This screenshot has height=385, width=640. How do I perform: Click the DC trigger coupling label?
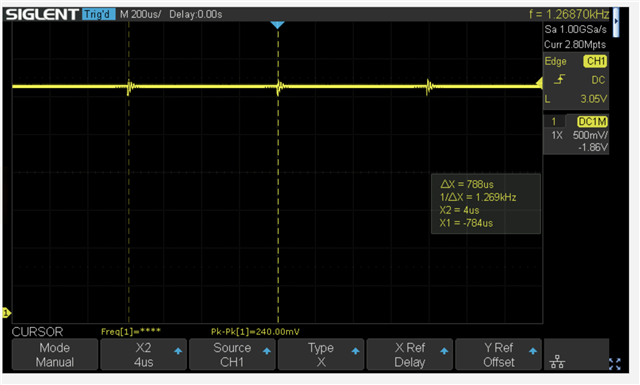point(598,80)
